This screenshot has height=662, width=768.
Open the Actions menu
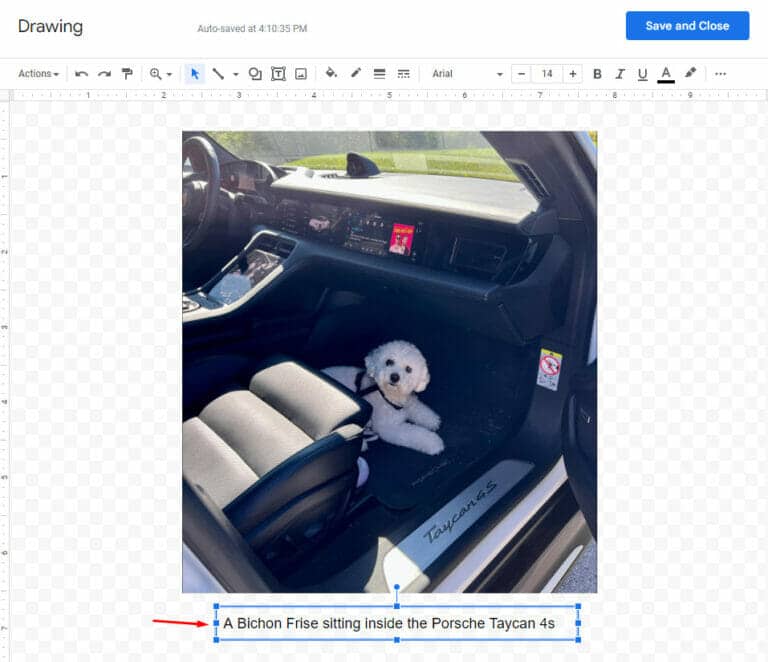tap(38, 74)
